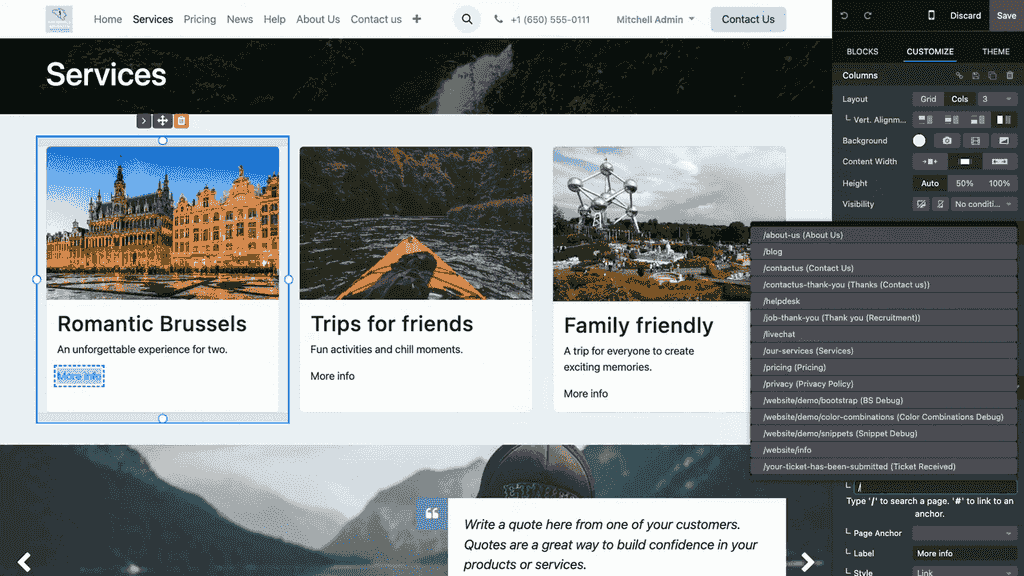This screenshot has width=1024, height=576.
Task: Set Height to 50%
Action: tap(964, 183)
